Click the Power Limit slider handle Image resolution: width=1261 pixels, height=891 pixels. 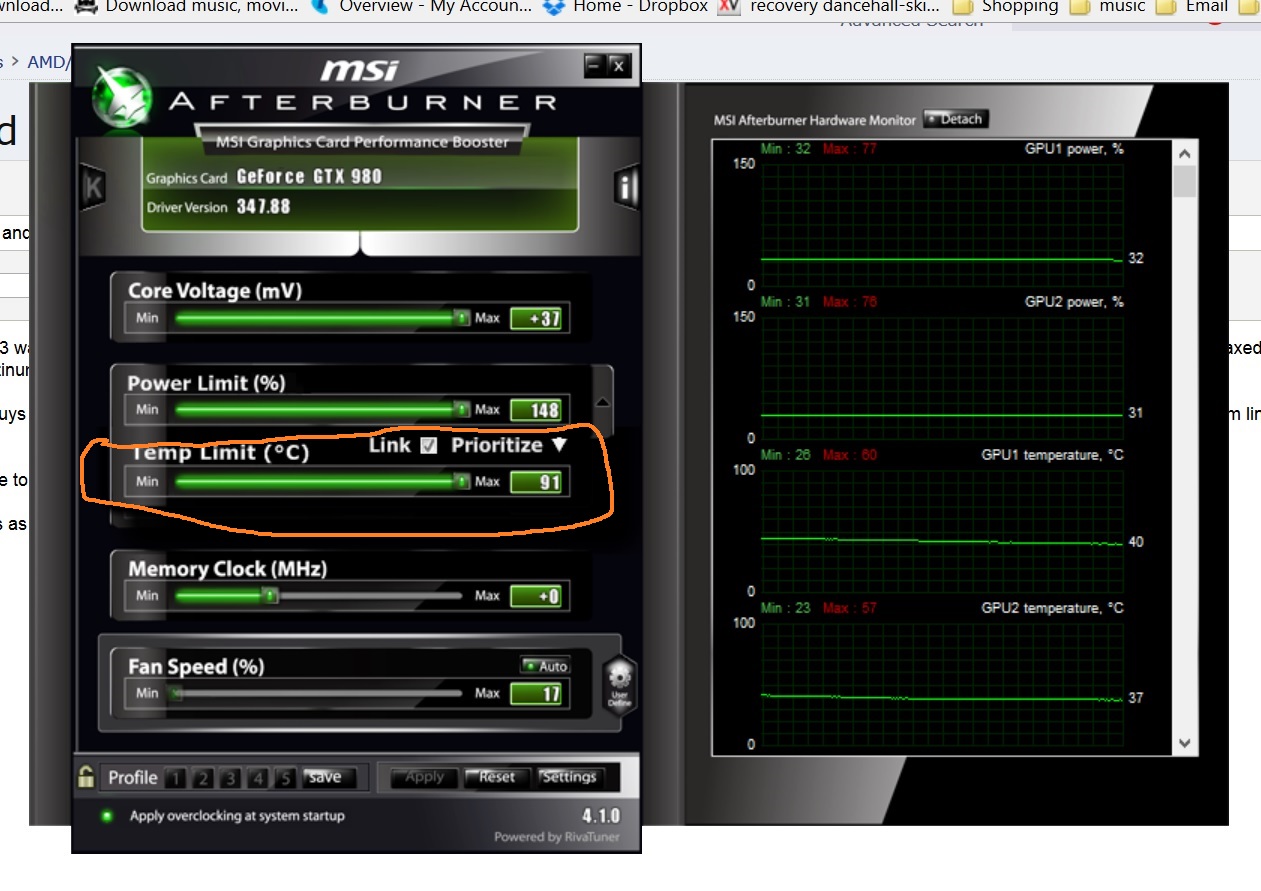coord(461,410)
